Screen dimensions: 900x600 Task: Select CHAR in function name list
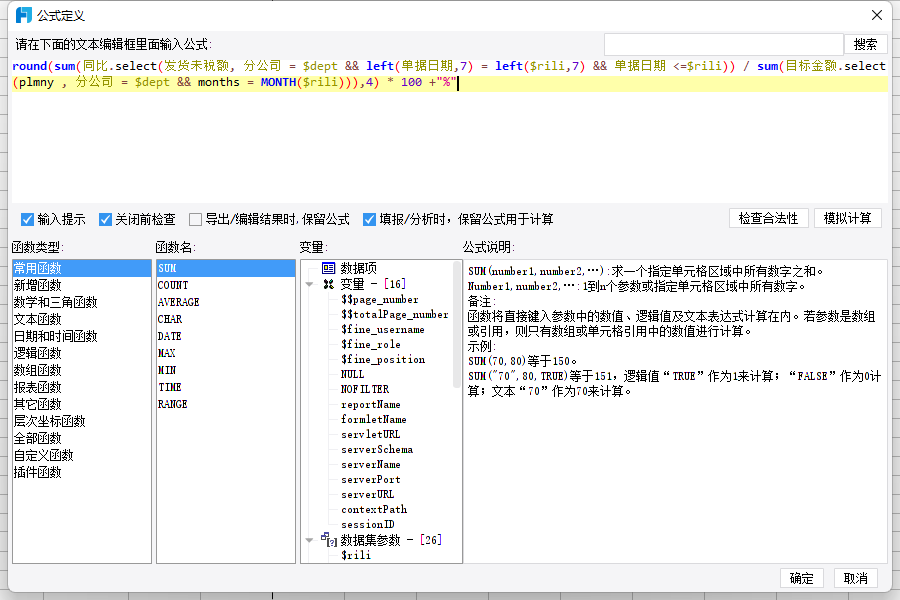[226, 319]
